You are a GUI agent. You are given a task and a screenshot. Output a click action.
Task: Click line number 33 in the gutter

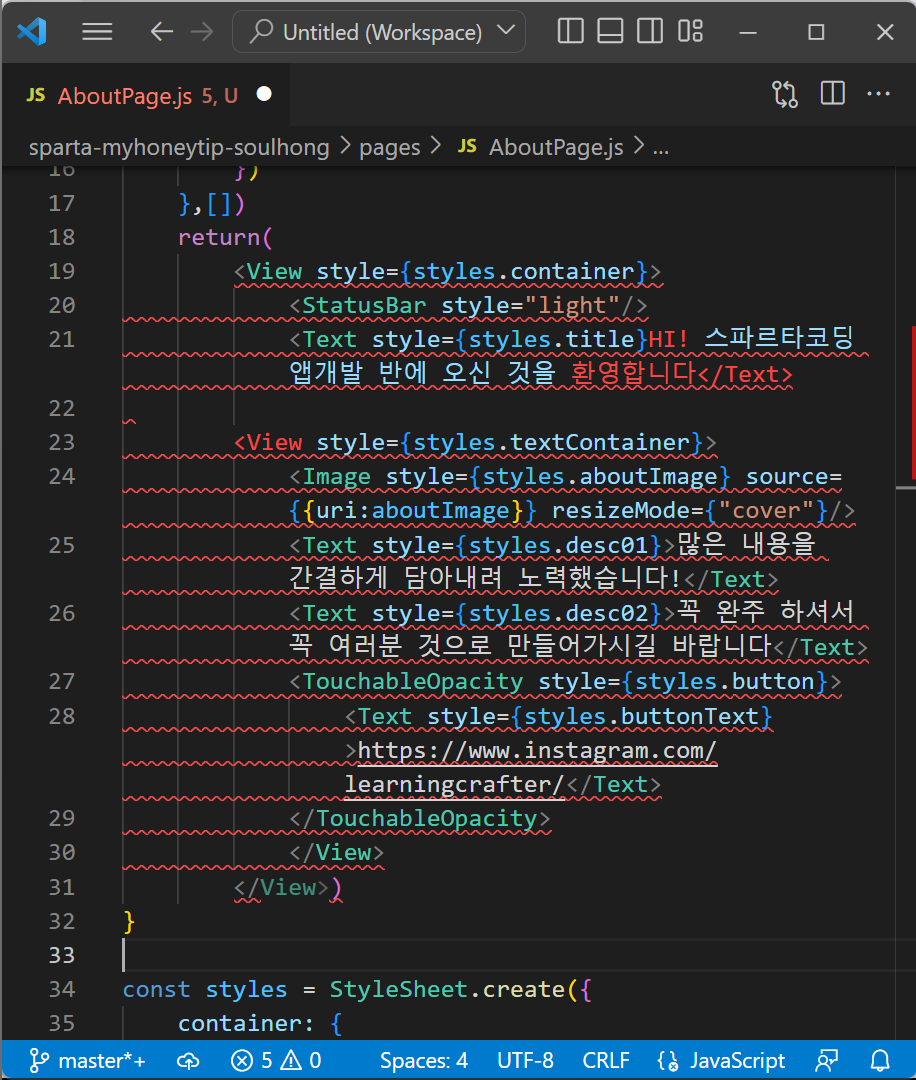pyautogui.click(x=61, y=955)
